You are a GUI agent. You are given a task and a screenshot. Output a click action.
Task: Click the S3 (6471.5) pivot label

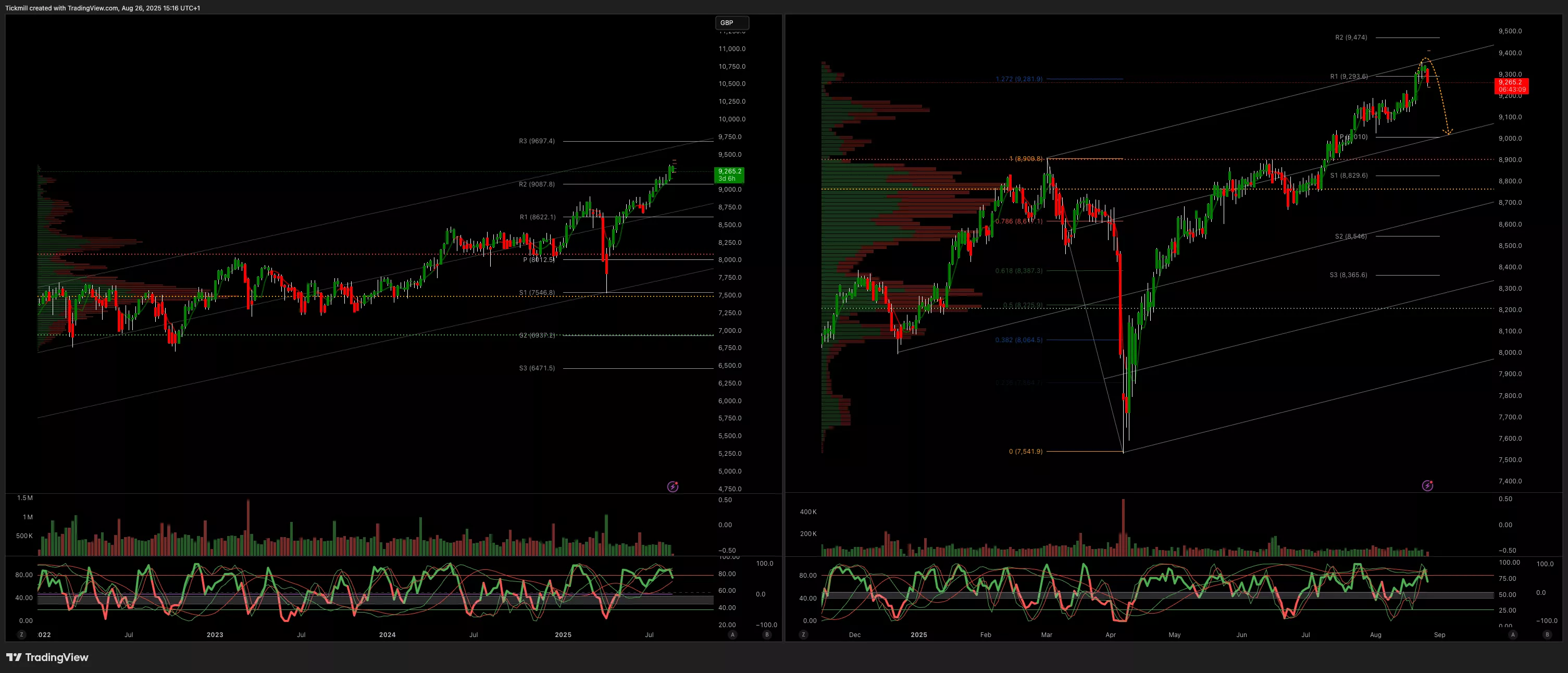pyautogui.click(x=537, y=368)
